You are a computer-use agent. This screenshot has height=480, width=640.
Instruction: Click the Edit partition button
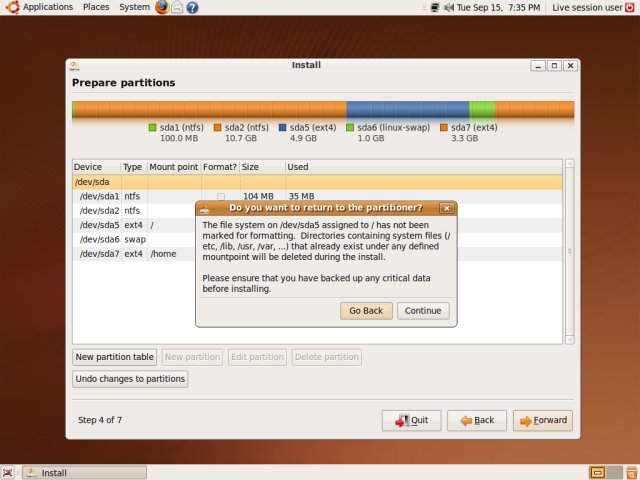click(257, 357)
